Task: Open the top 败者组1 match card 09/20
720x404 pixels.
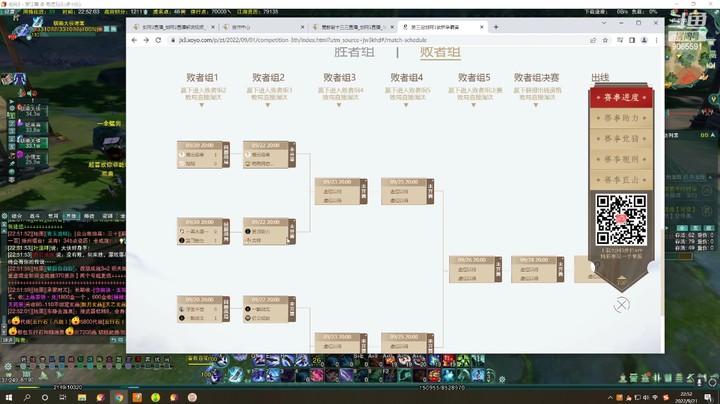Action: tap(203, 154)
